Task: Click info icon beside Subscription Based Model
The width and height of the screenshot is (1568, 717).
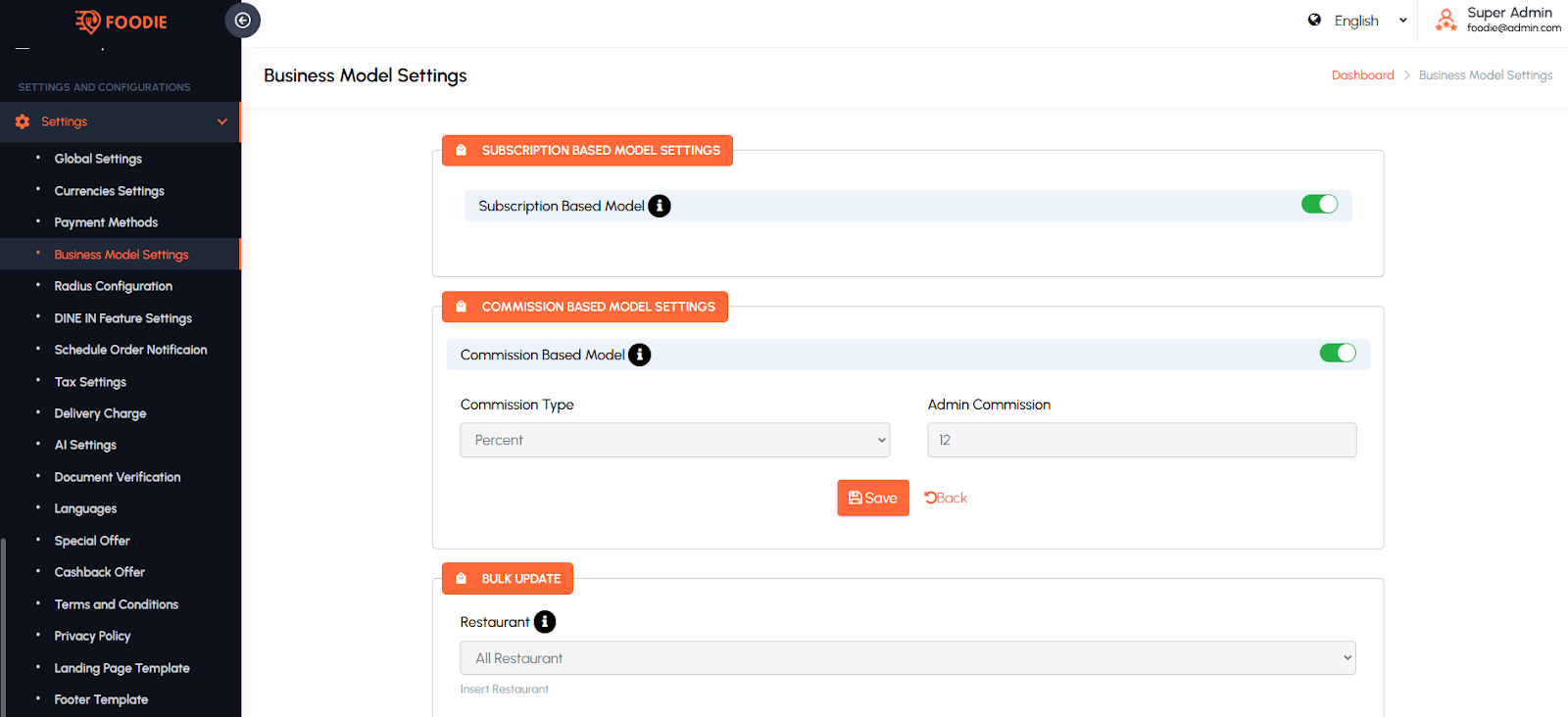Action: (x=660, y=206)
